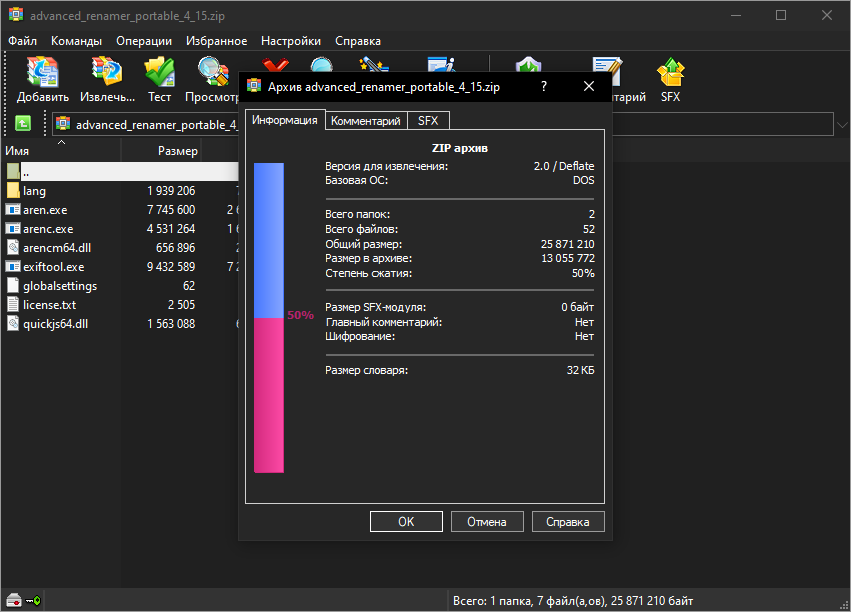Click the archive icon in dialog title bar
Image resolution: width=851 pixels, height=612 pixels.
pos(254,86)
